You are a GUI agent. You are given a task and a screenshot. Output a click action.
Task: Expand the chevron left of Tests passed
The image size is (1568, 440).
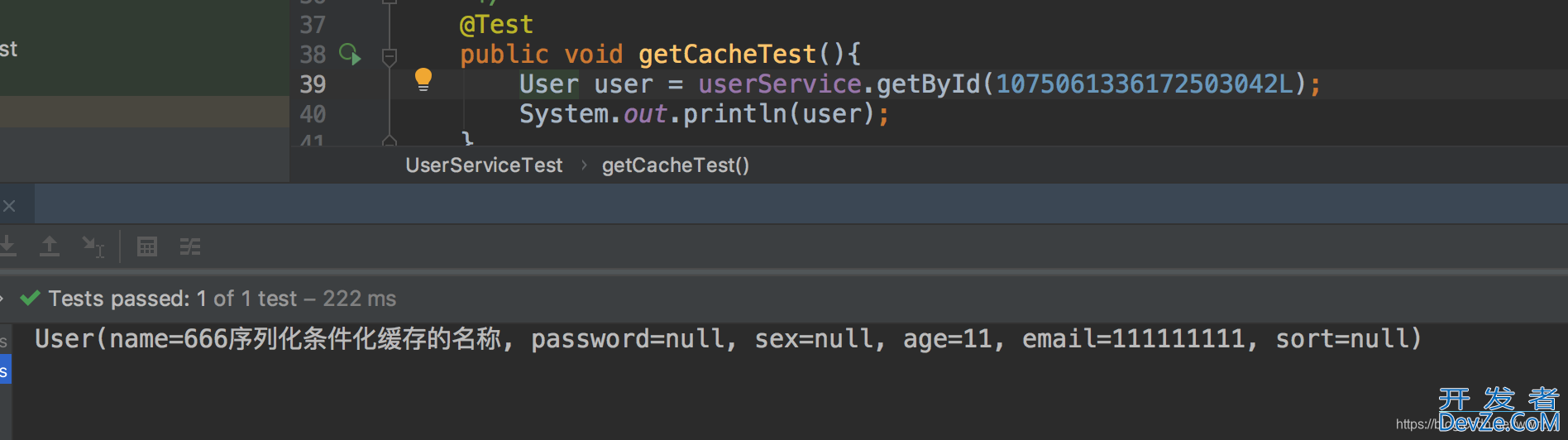click(x=2, y=299)
